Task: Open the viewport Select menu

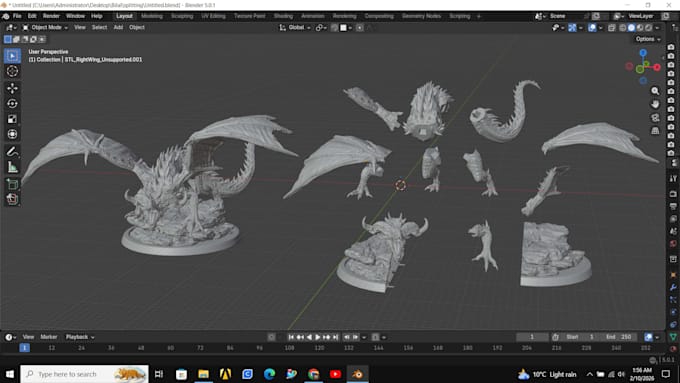Action: coord(99,27)
